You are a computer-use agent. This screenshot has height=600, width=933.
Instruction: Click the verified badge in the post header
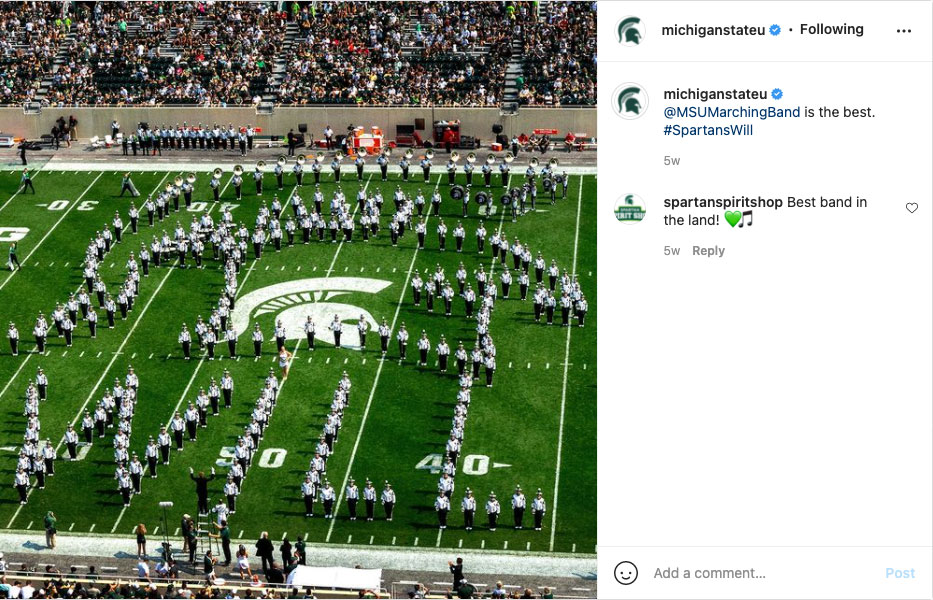(775, 30)
